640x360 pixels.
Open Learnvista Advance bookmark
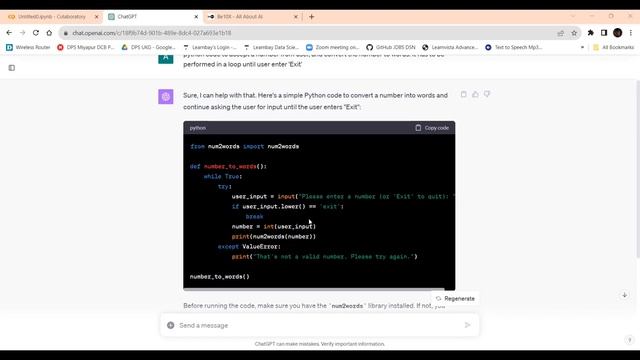[x=450, y=47]
